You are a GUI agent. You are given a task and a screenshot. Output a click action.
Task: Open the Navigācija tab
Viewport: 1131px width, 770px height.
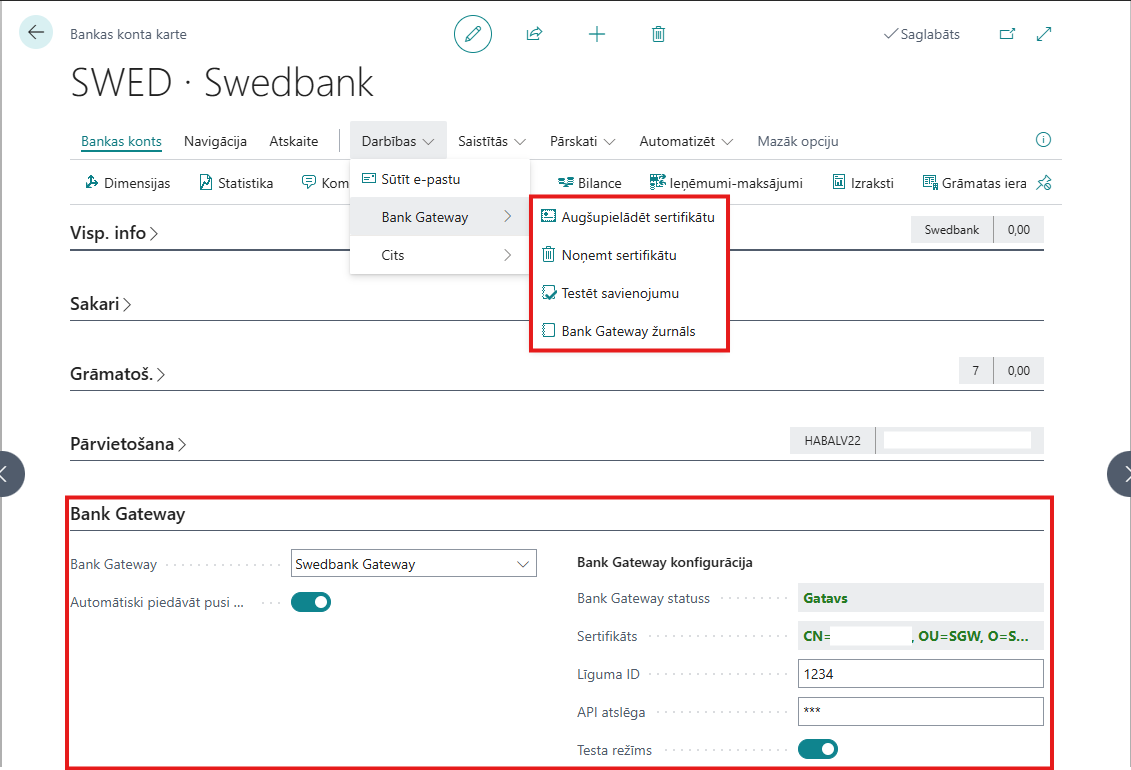pyautogui.click(x=215, y=141)
